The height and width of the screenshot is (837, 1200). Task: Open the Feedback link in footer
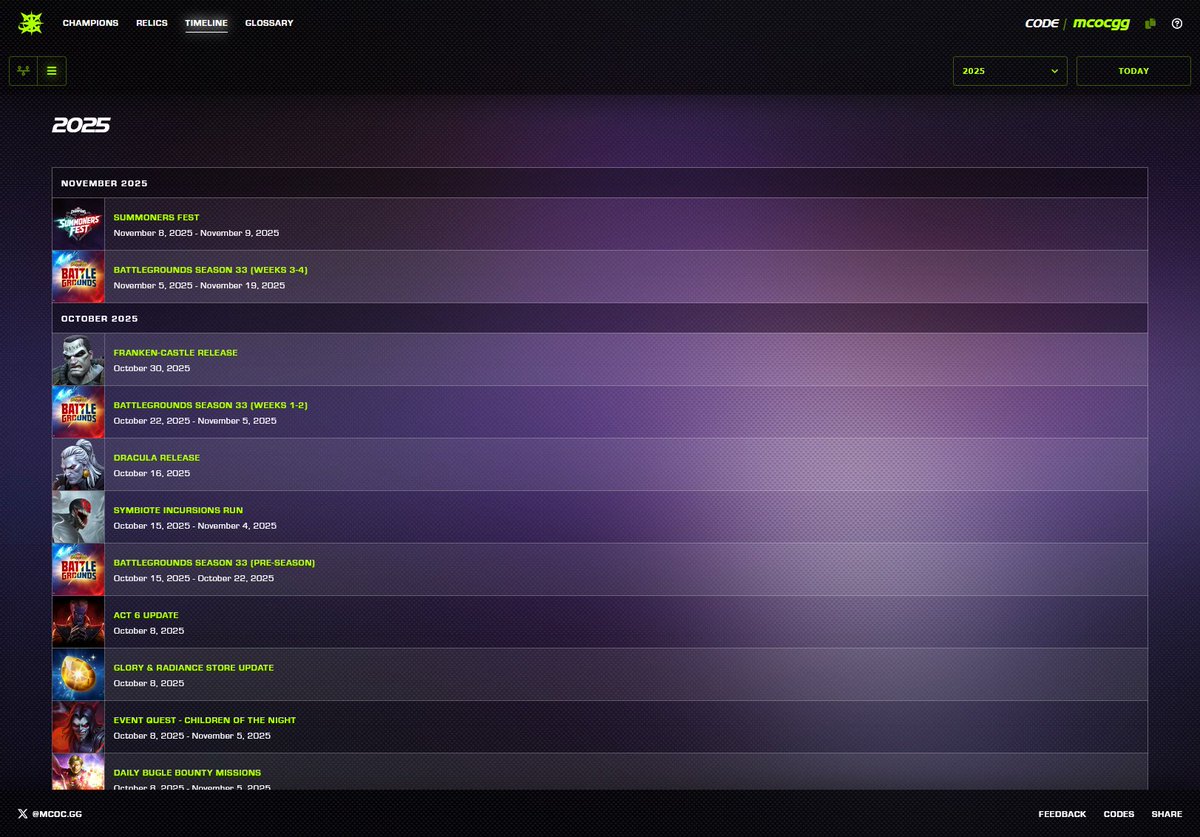tap(1062, 814)
